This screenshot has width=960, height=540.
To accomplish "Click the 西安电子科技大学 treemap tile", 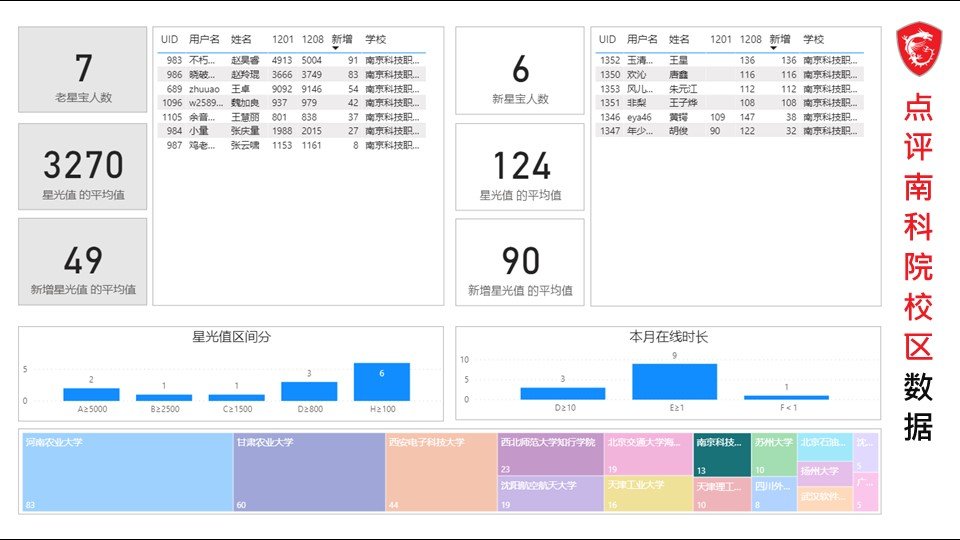I will coord(441,473).
